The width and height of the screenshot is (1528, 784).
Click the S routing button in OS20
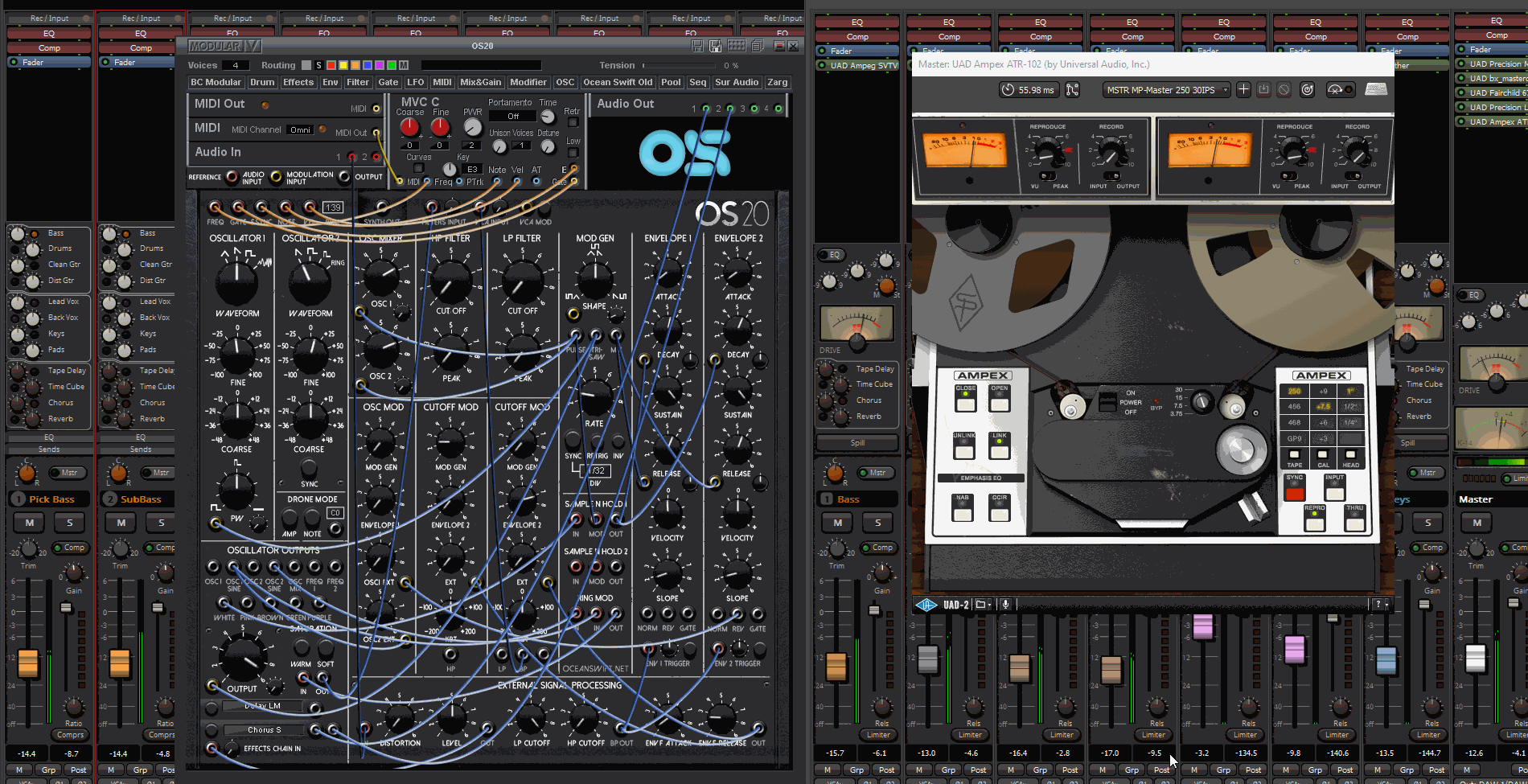318,65
